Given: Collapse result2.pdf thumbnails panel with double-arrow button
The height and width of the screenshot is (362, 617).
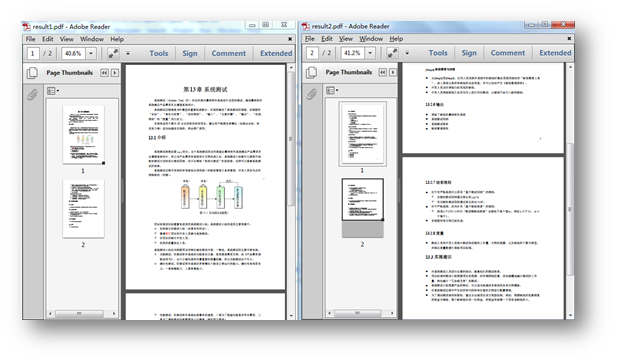Looking at the screenshot, I should coord(382,72).
